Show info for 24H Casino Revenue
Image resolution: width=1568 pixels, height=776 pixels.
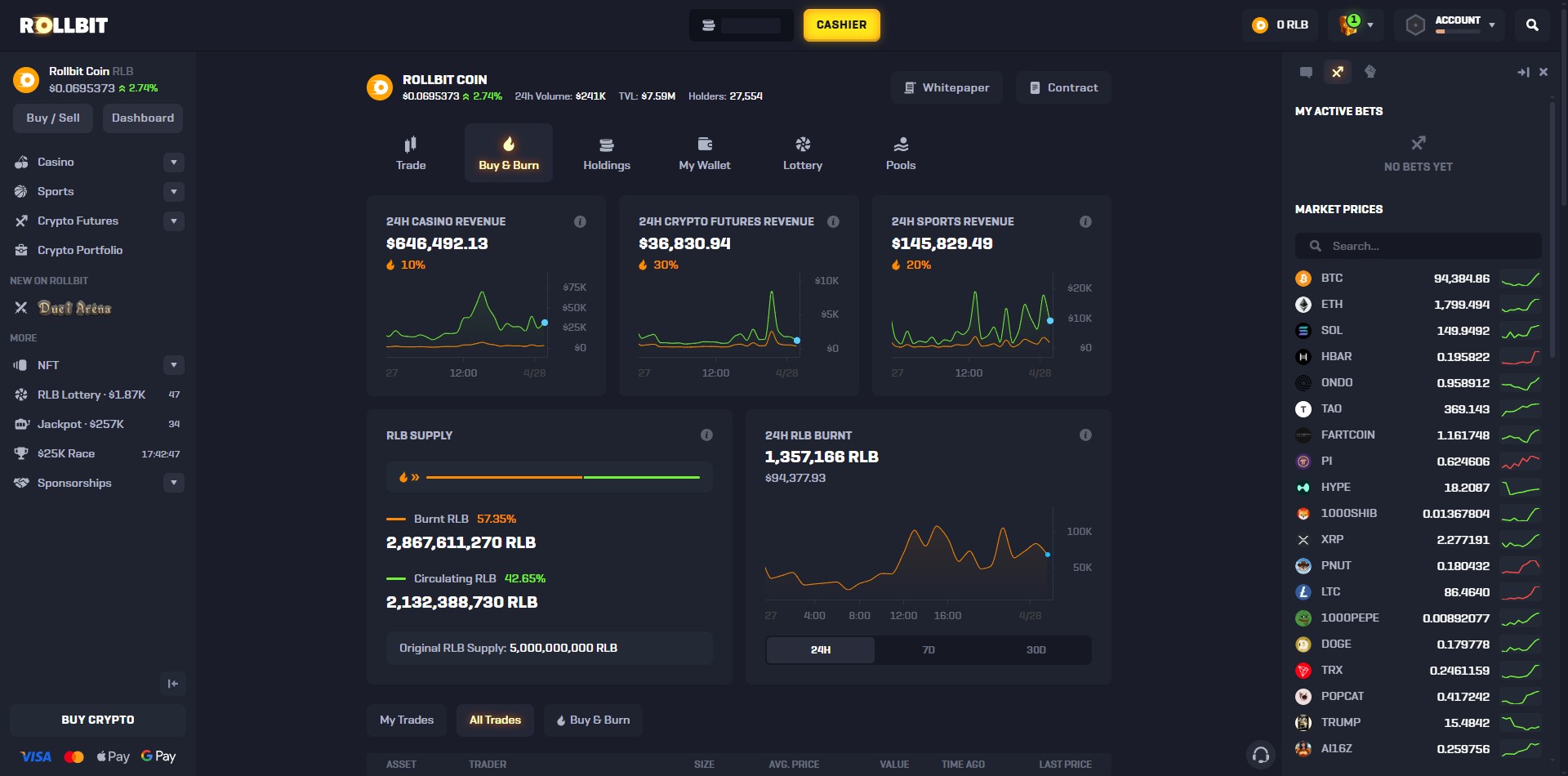pos(580,221)
